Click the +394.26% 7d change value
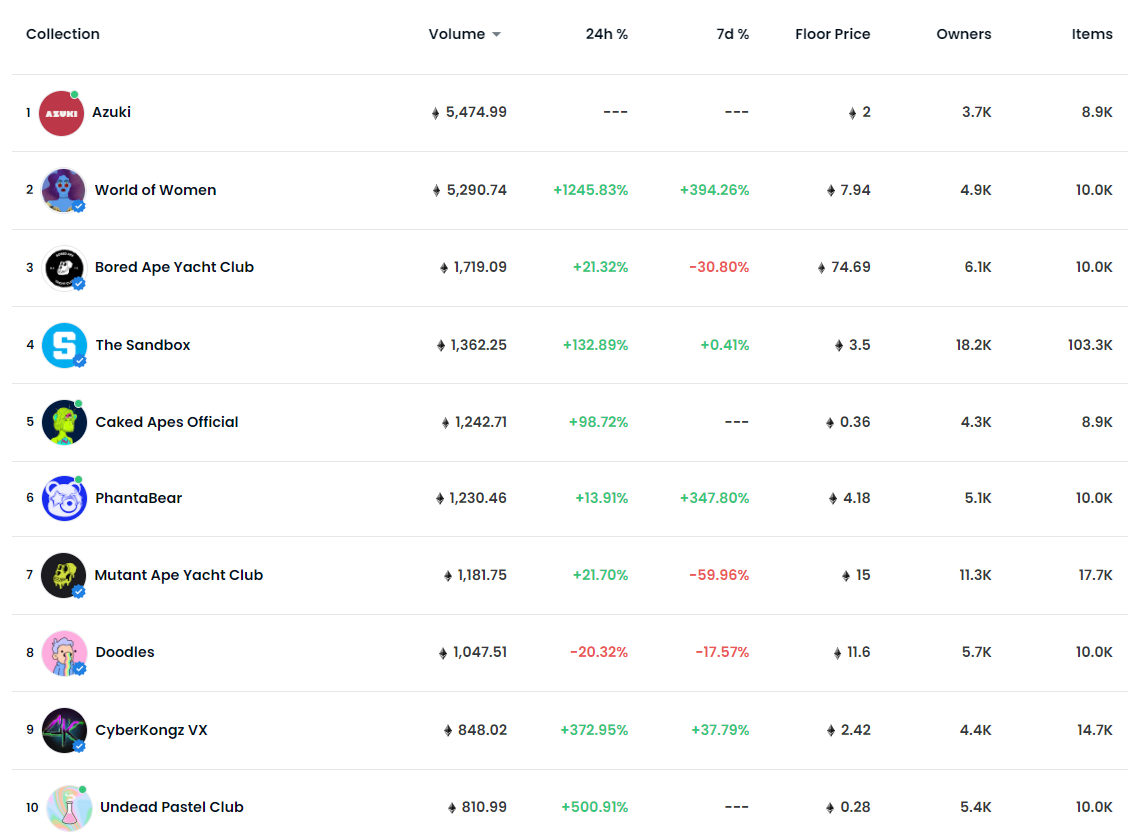1147x834 pixels. [714, 190]
